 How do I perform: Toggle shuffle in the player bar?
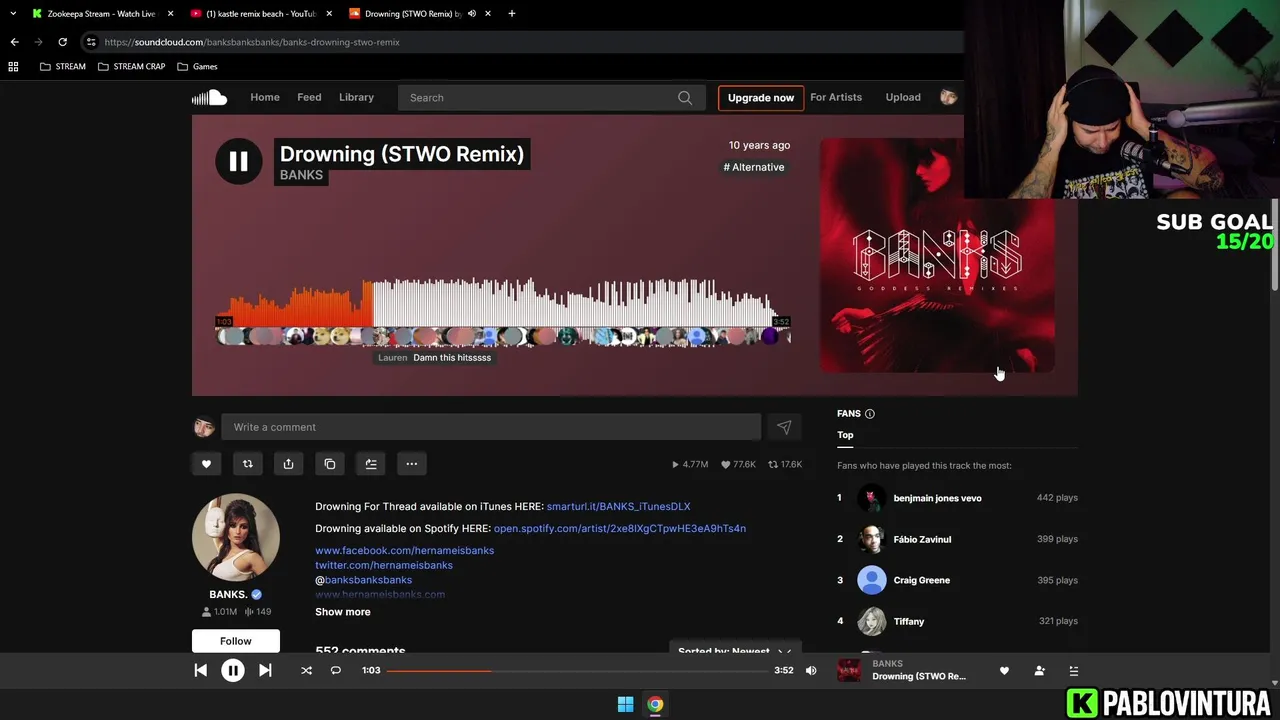(306, 670)
